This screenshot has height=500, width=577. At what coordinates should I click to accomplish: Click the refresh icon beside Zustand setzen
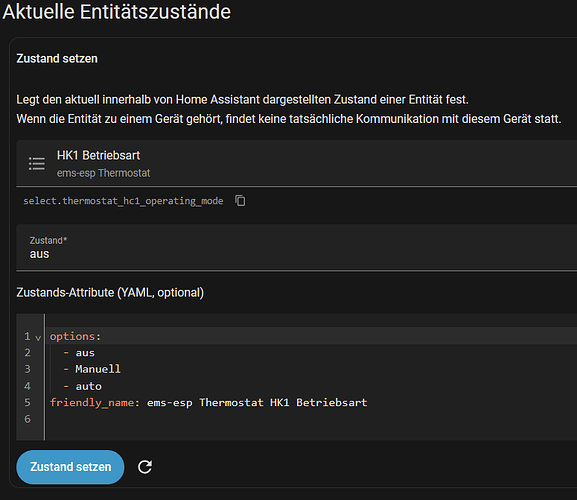click(145, 467)
